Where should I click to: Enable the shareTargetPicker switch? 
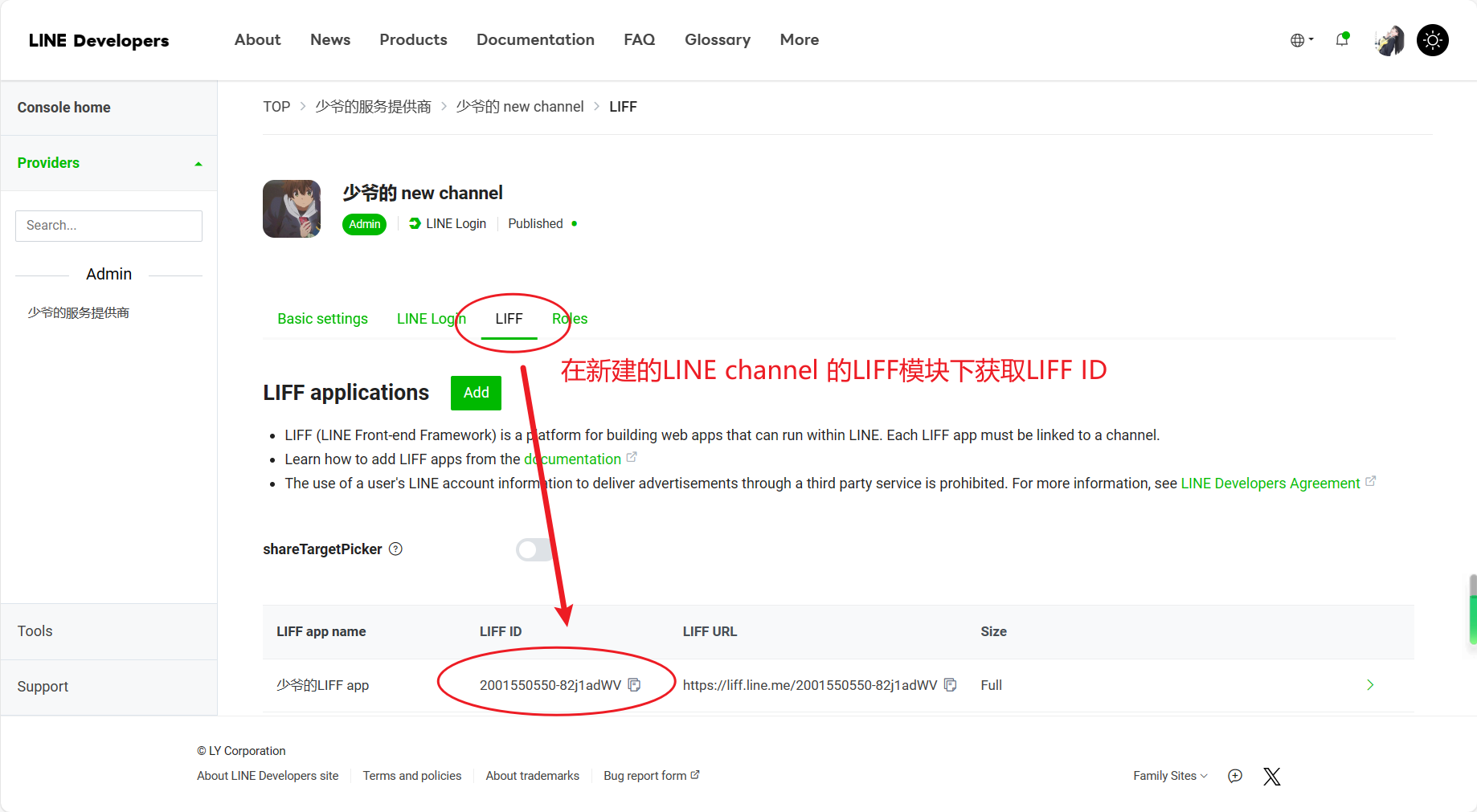[535, 549]
